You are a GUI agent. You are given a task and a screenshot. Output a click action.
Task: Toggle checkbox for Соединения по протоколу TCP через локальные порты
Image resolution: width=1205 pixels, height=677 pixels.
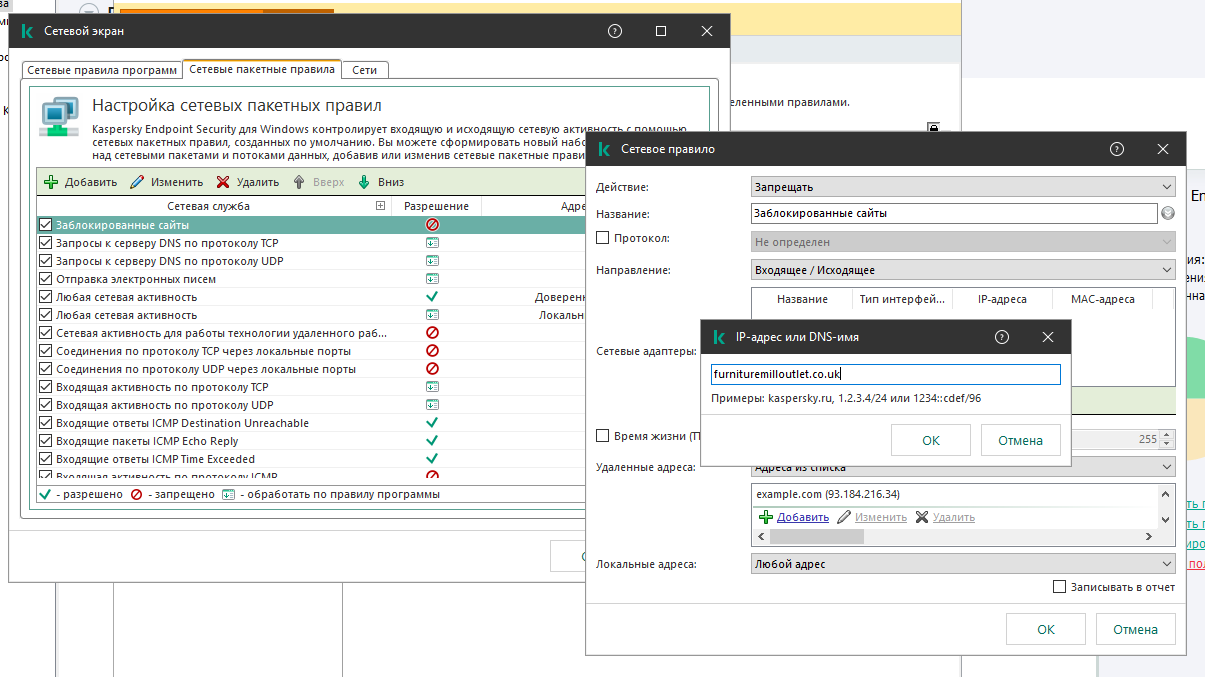(45, 351)
